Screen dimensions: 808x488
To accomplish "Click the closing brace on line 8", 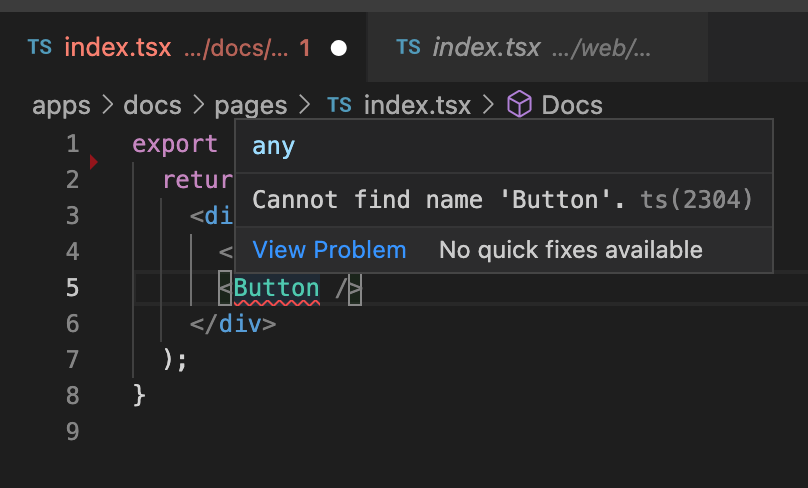I will [139, 395].
